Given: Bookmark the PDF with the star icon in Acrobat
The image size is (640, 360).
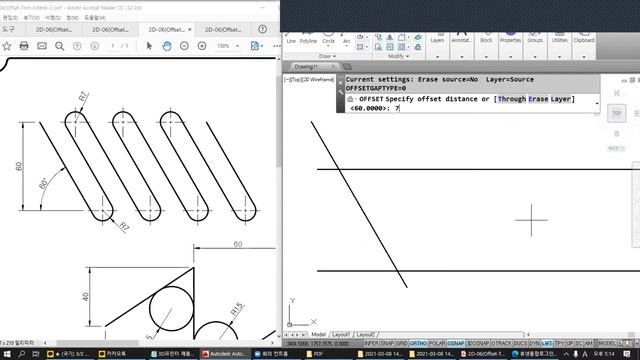Looking at the screenshot, I should click(7, 46).
